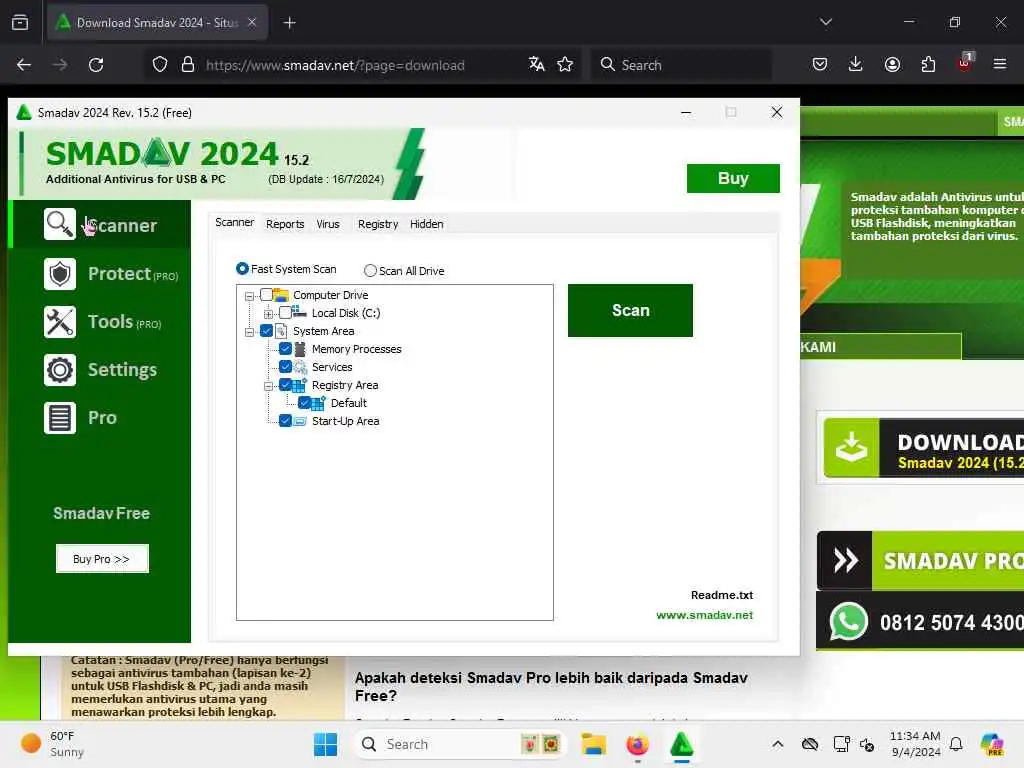Viewport: 1024px width, 768px height.
Task: Open a new browser tab with plus
Action: (x=289, y=23)
